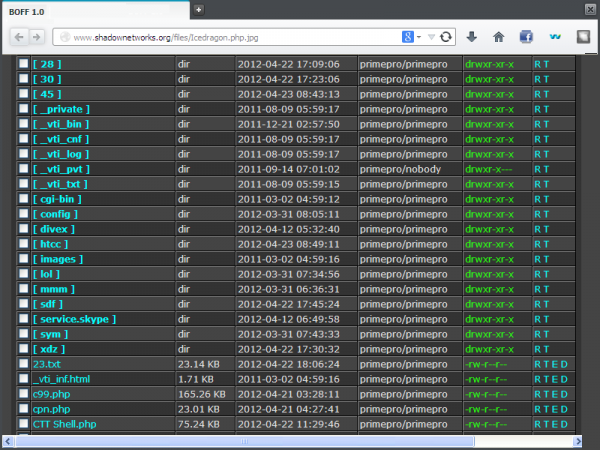Click the Facebook toolbar icon
600x450 pixels.
point(526,37)
